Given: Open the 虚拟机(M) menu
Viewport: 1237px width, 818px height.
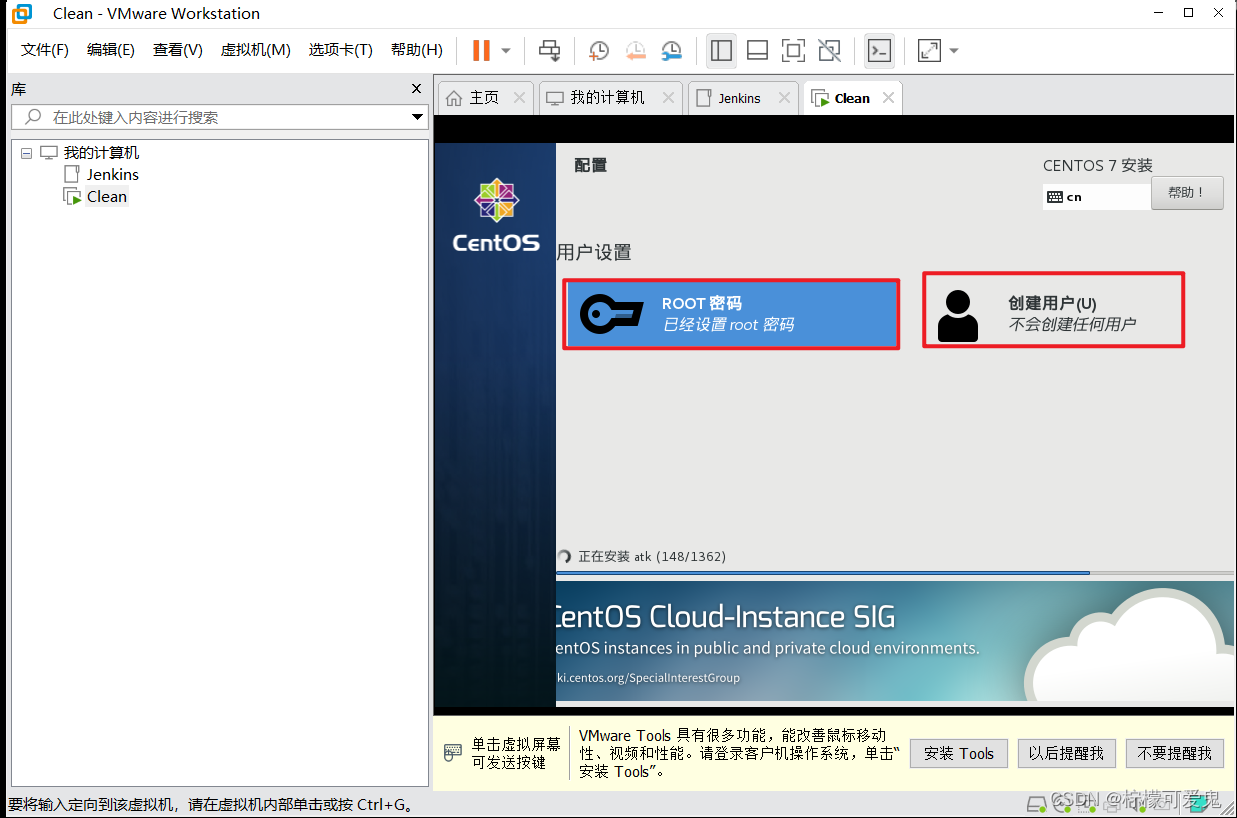Looking at the screenshot, I should pos(256,50).
